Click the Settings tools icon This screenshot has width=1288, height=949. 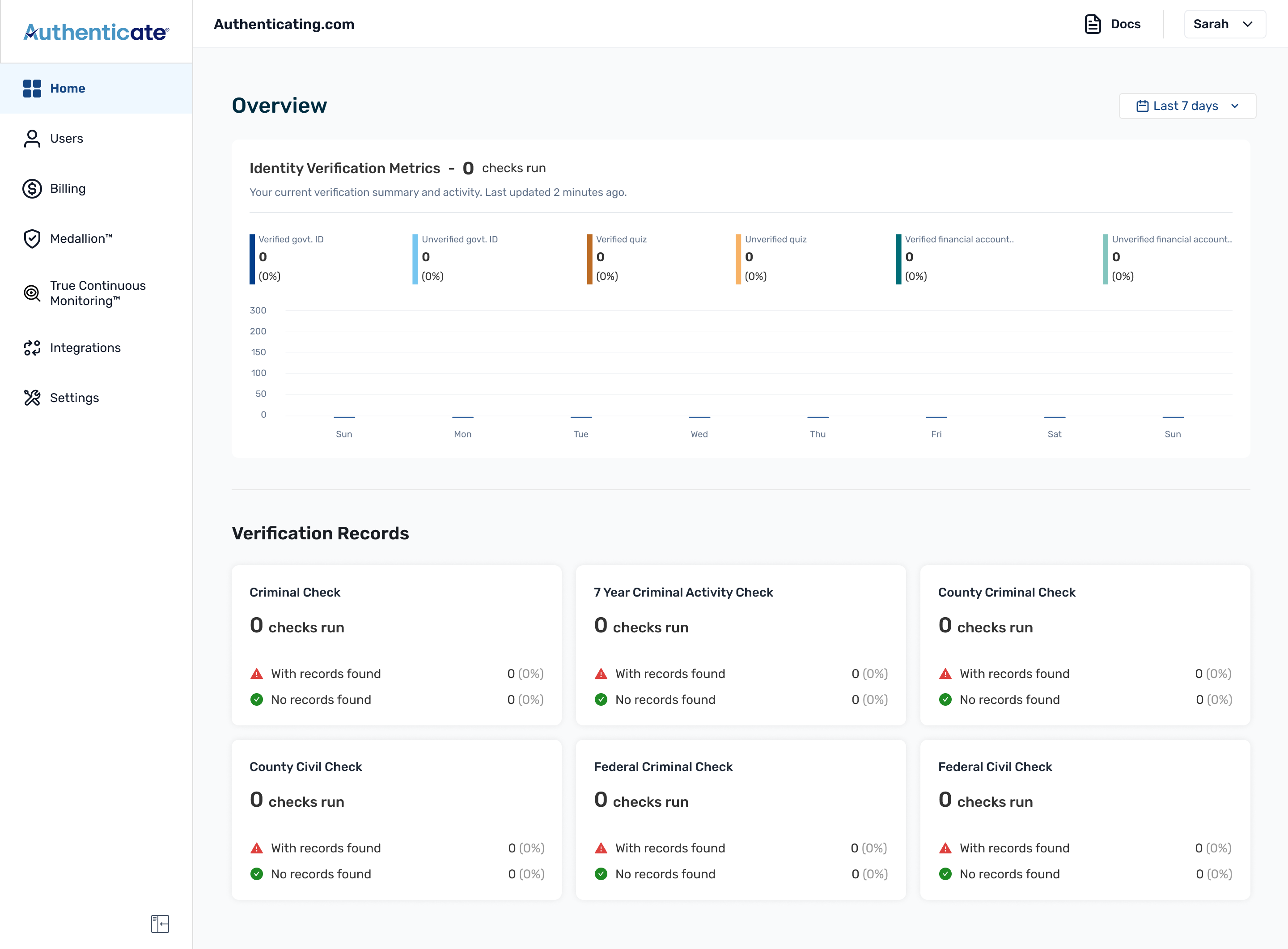(32, 398)
